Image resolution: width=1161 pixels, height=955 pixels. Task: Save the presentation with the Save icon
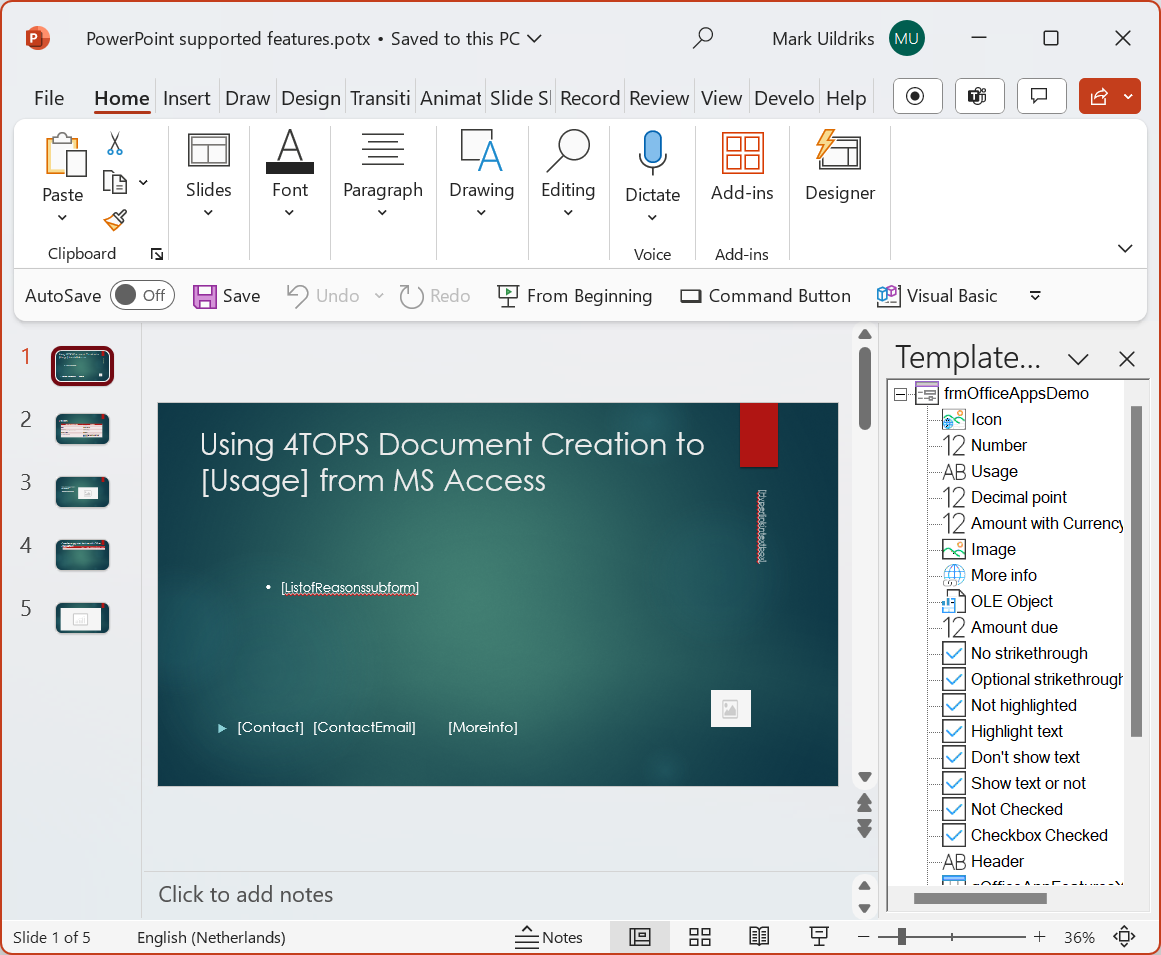[x=206, y=295]
